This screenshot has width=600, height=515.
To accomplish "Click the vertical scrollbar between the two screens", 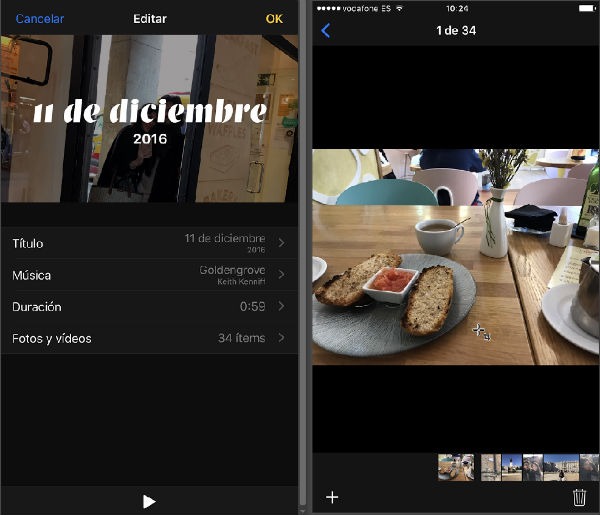I will pyautogui.click(x=303, y=253).
